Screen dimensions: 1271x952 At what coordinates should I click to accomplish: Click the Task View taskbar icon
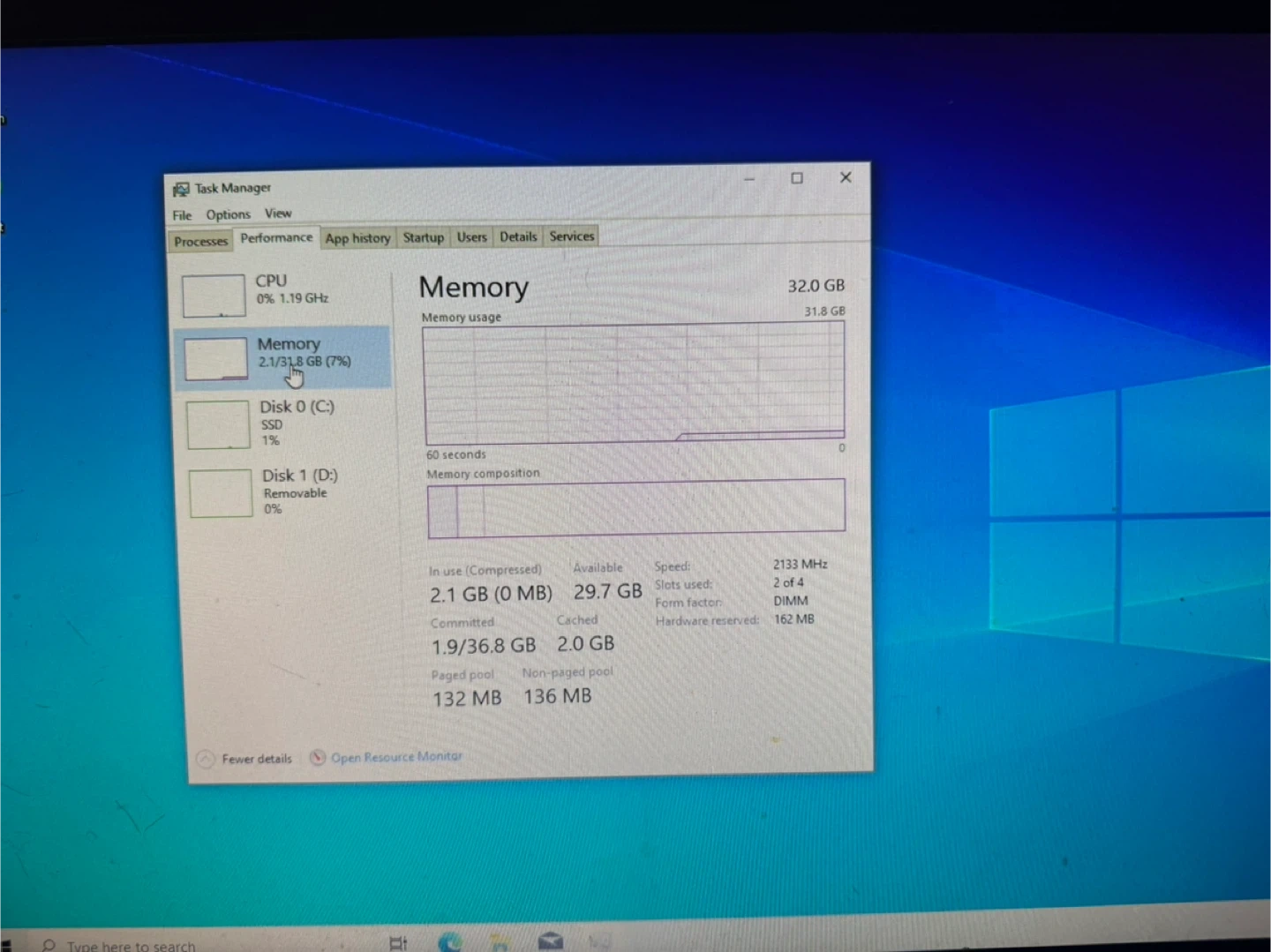coord(399,943)
